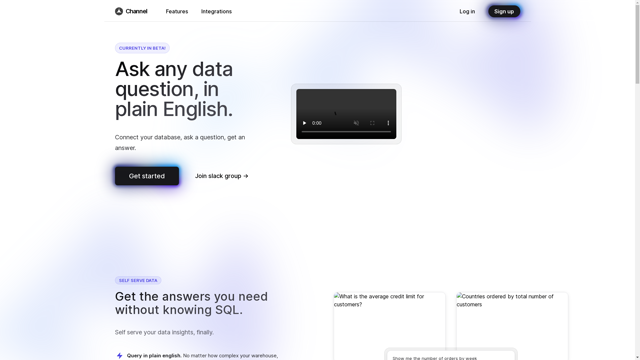Open the Integrations menu item
Image resolution: width=640 pixels, height=360 pixels.
point(216,11)
